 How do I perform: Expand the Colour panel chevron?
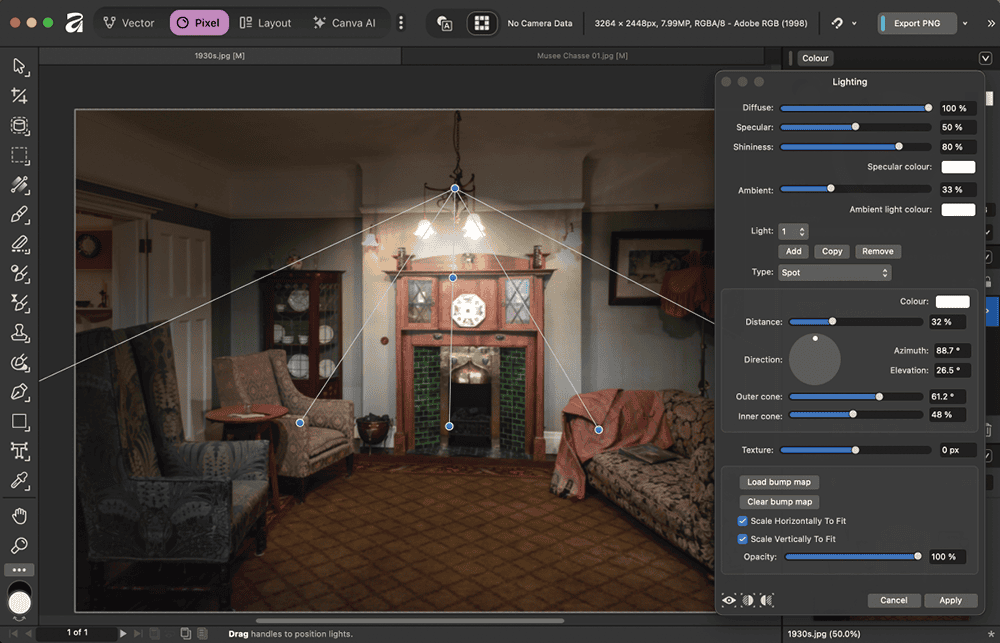pyautogui.click(x=985, y=59)
